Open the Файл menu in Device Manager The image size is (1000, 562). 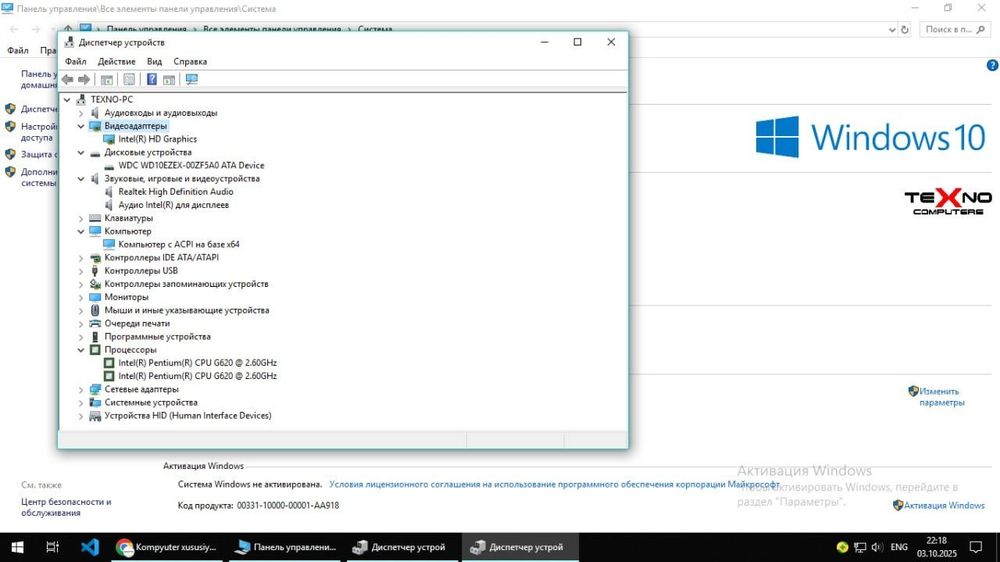[x=75, y=62]
